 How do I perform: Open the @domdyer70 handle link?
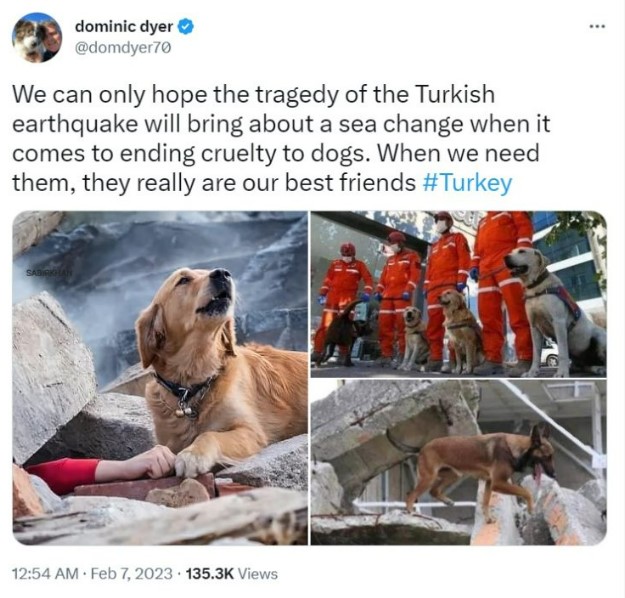coord(123,48)
